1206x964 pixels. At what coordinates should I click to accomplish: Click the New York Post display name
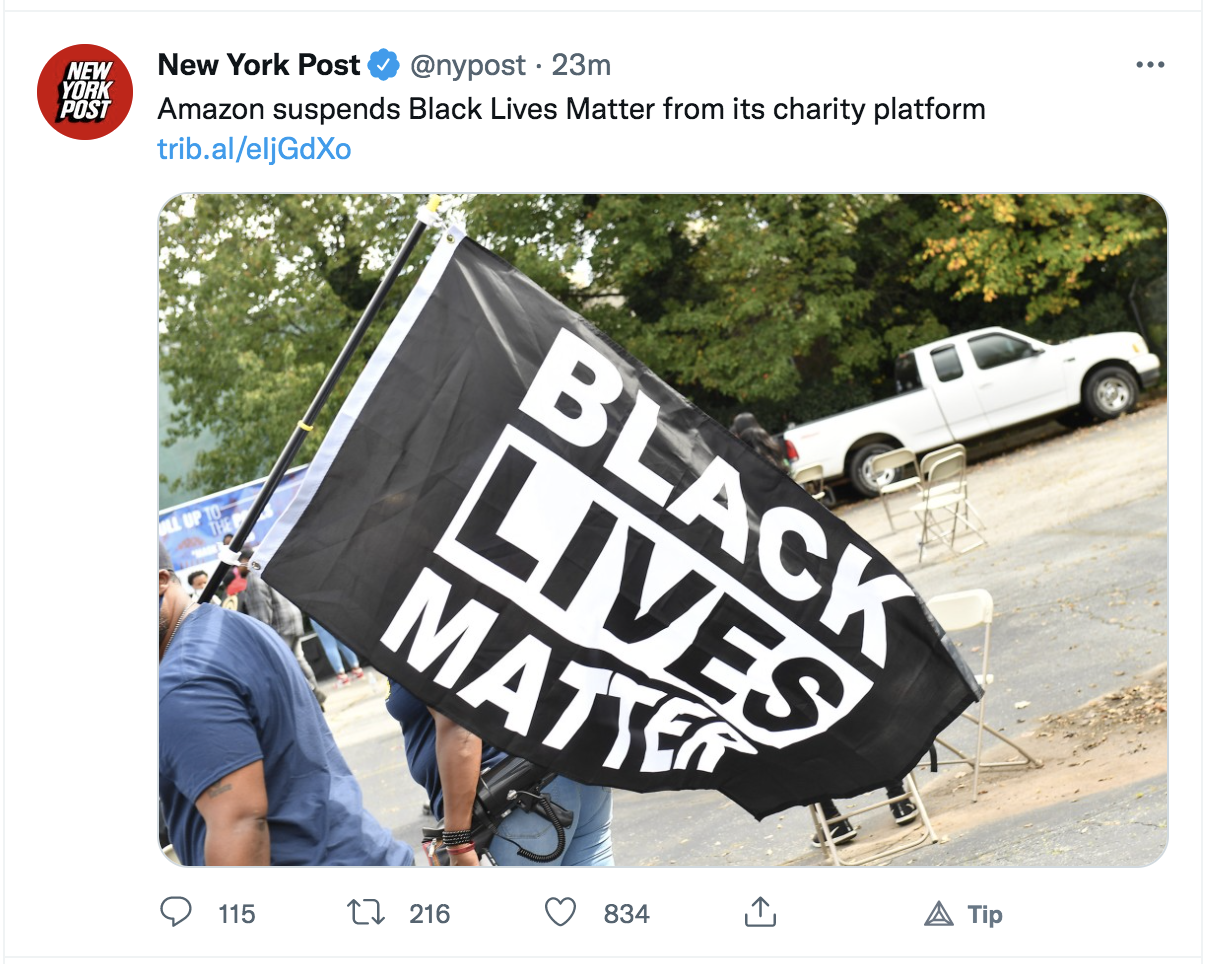tap(259, 66)
